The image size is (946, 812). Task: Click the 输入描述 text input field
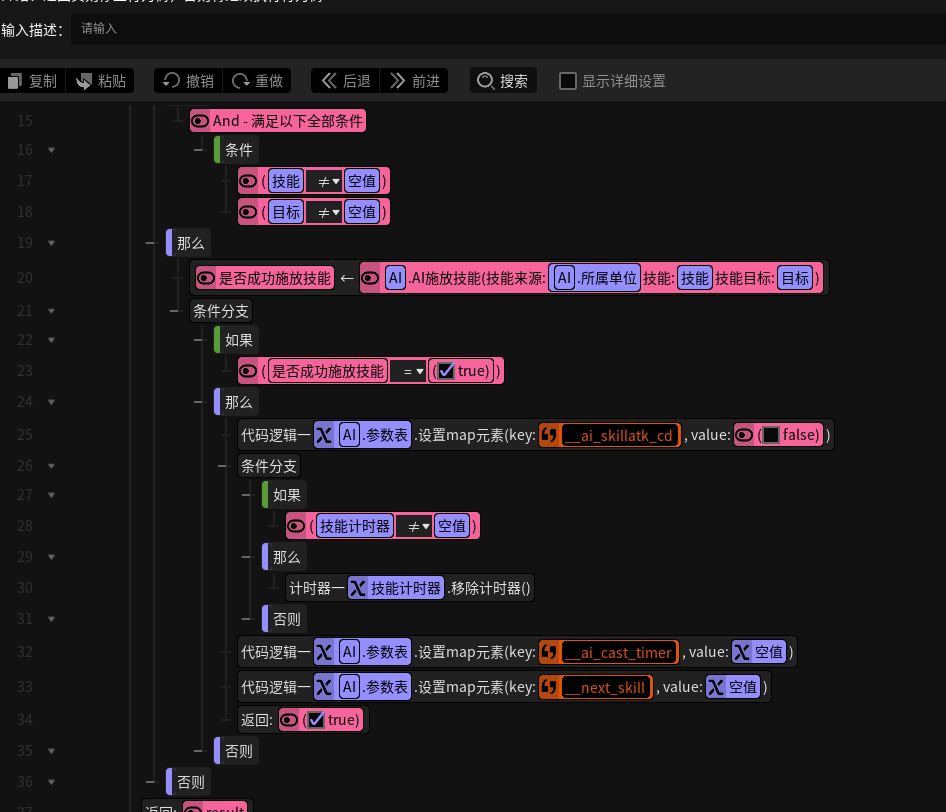click(500, 29)
